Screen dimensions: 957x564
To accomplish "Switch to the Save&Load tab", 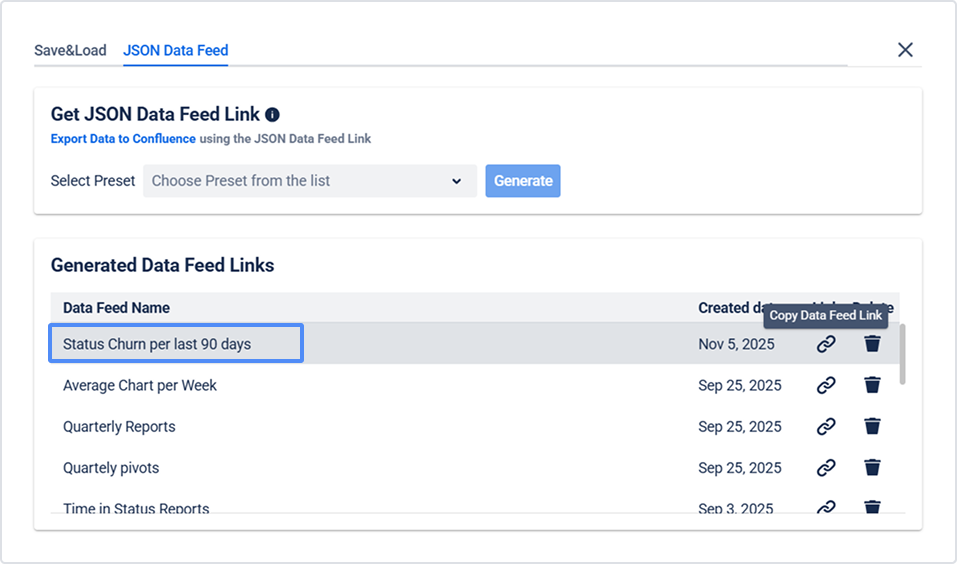I will [x=70, y=50].
